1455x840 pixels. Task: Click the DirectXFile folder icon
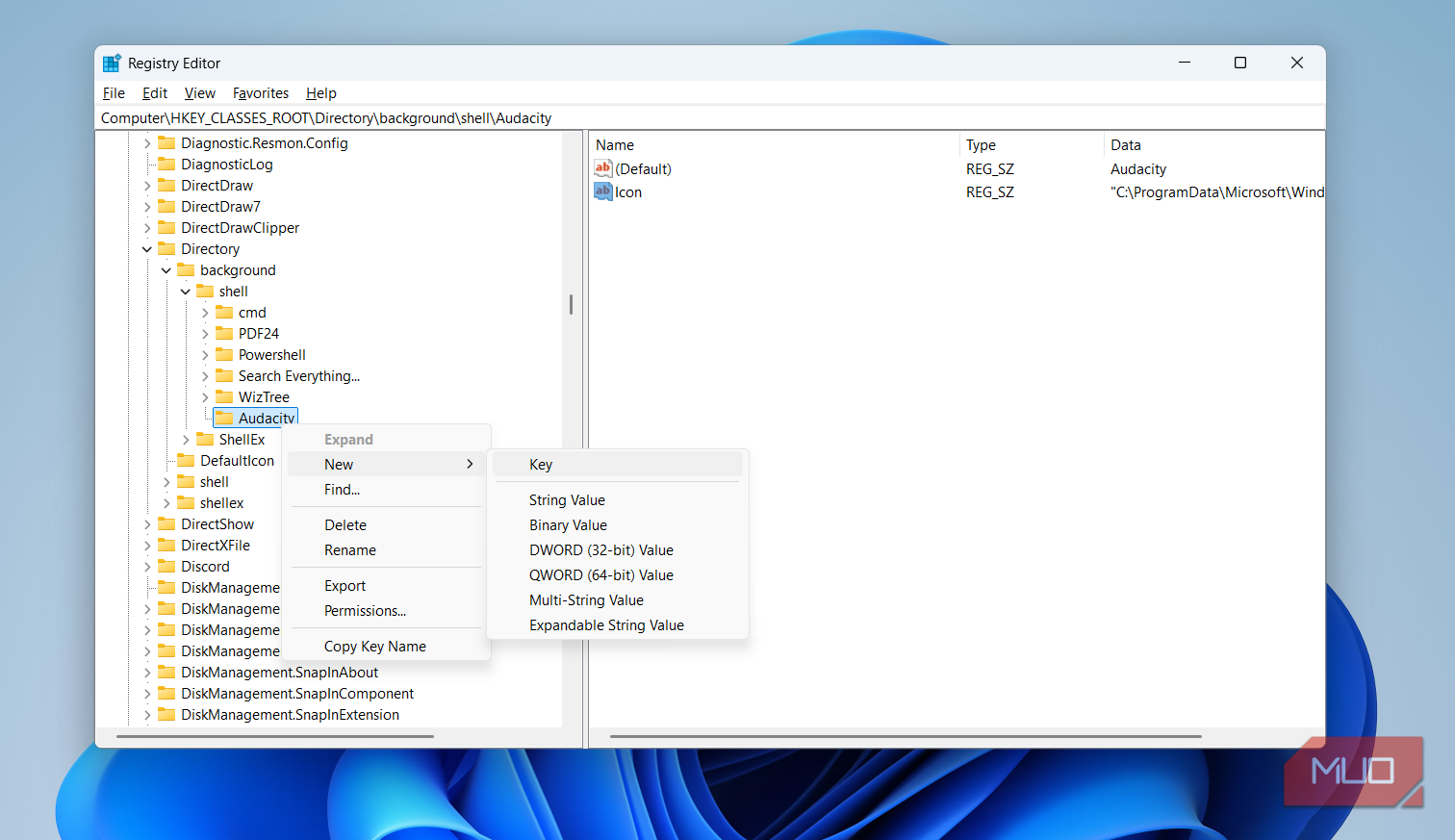166,545
